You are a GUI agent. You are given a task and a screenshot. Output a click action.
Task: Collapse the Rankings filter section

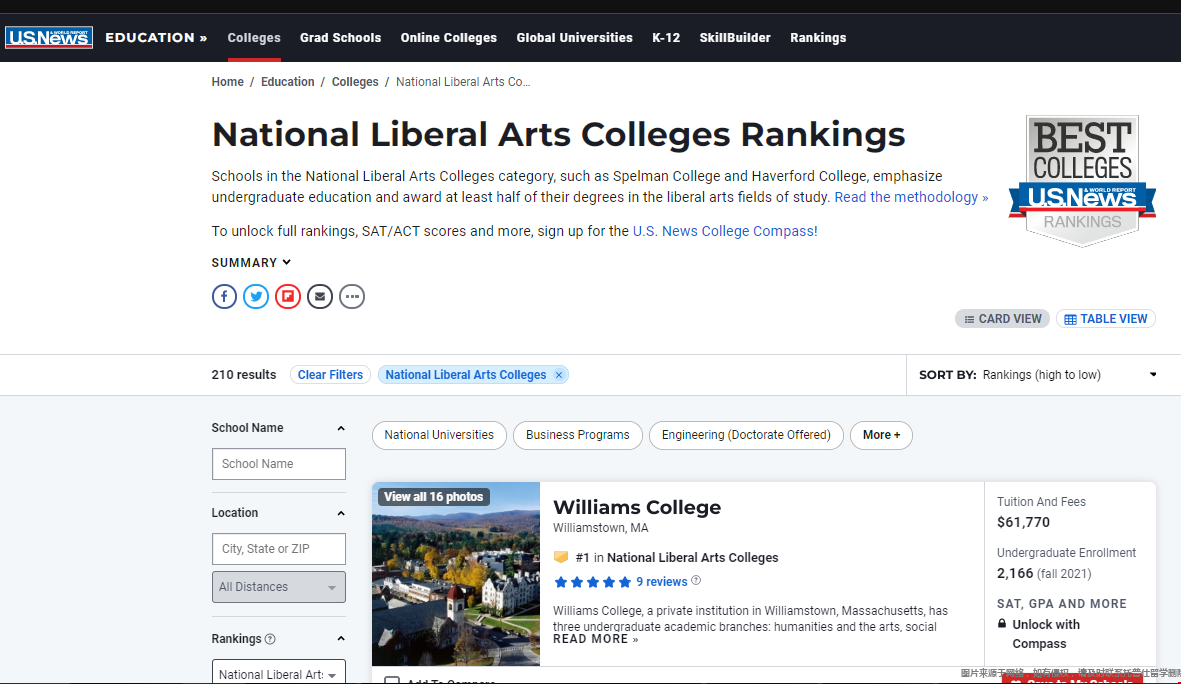coord(340,639)
